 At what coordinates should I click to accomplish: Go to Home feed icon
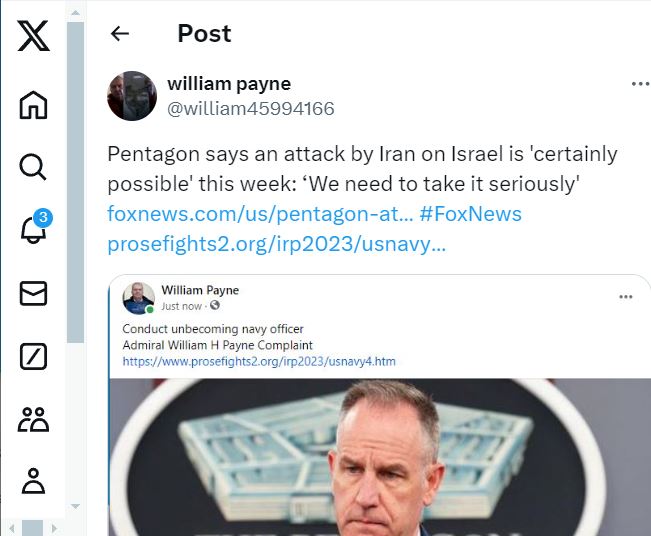(33, 105)
